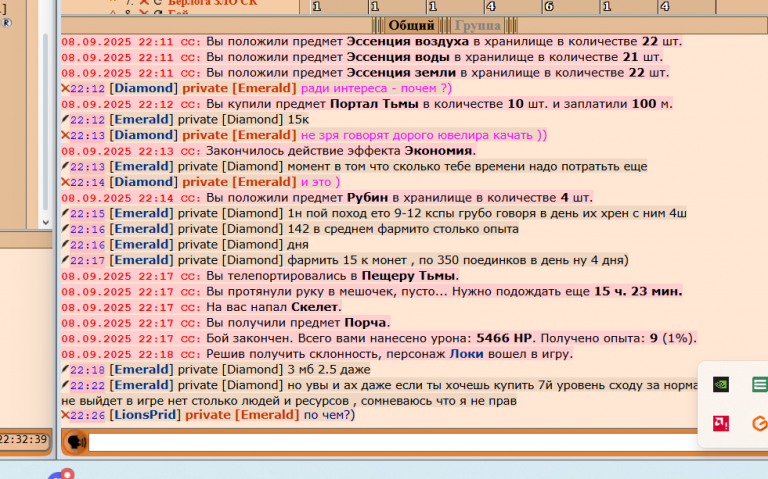The width and height of the screenshot is (768, 479).
Task: Click pencil icon on 'фармить 15 к монет' message
Action: point(65,260)
